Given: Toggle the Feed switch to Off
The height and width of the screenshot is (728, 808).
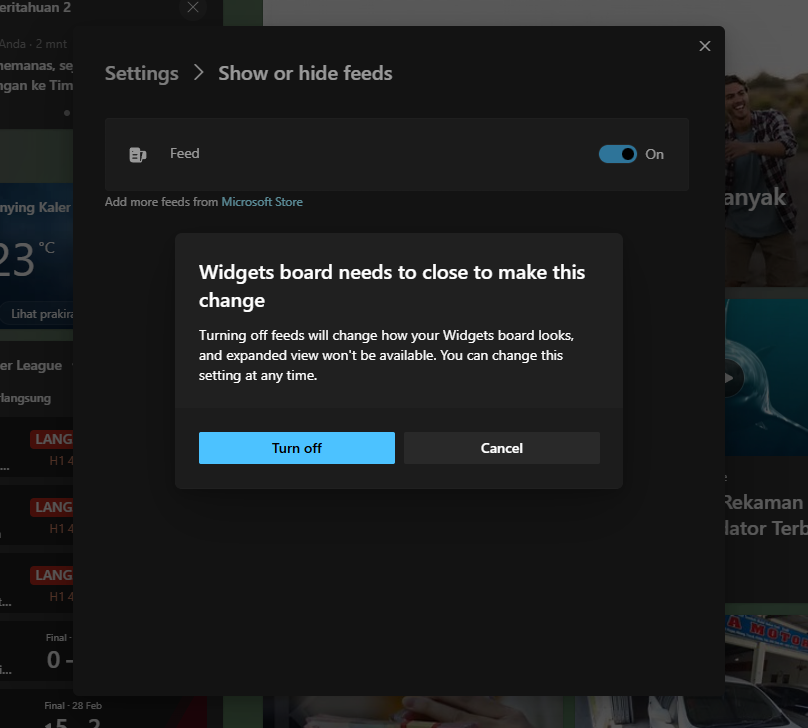Looking at the screenshot, I should [x=618, y=154].
